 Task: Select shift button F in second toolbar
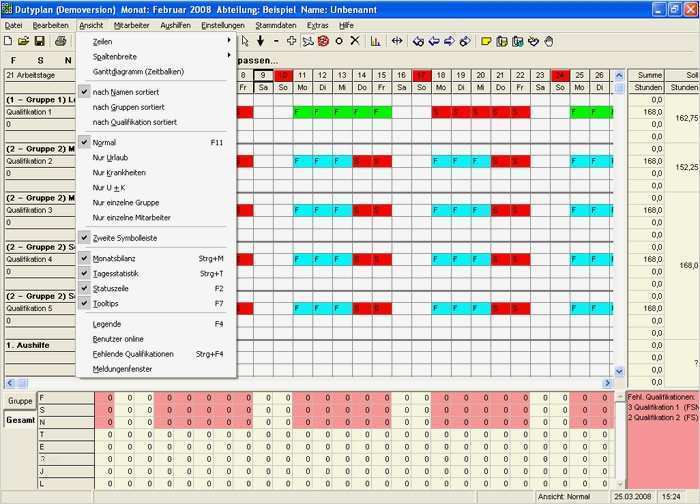pyautogui.click(x=13, y=60)
